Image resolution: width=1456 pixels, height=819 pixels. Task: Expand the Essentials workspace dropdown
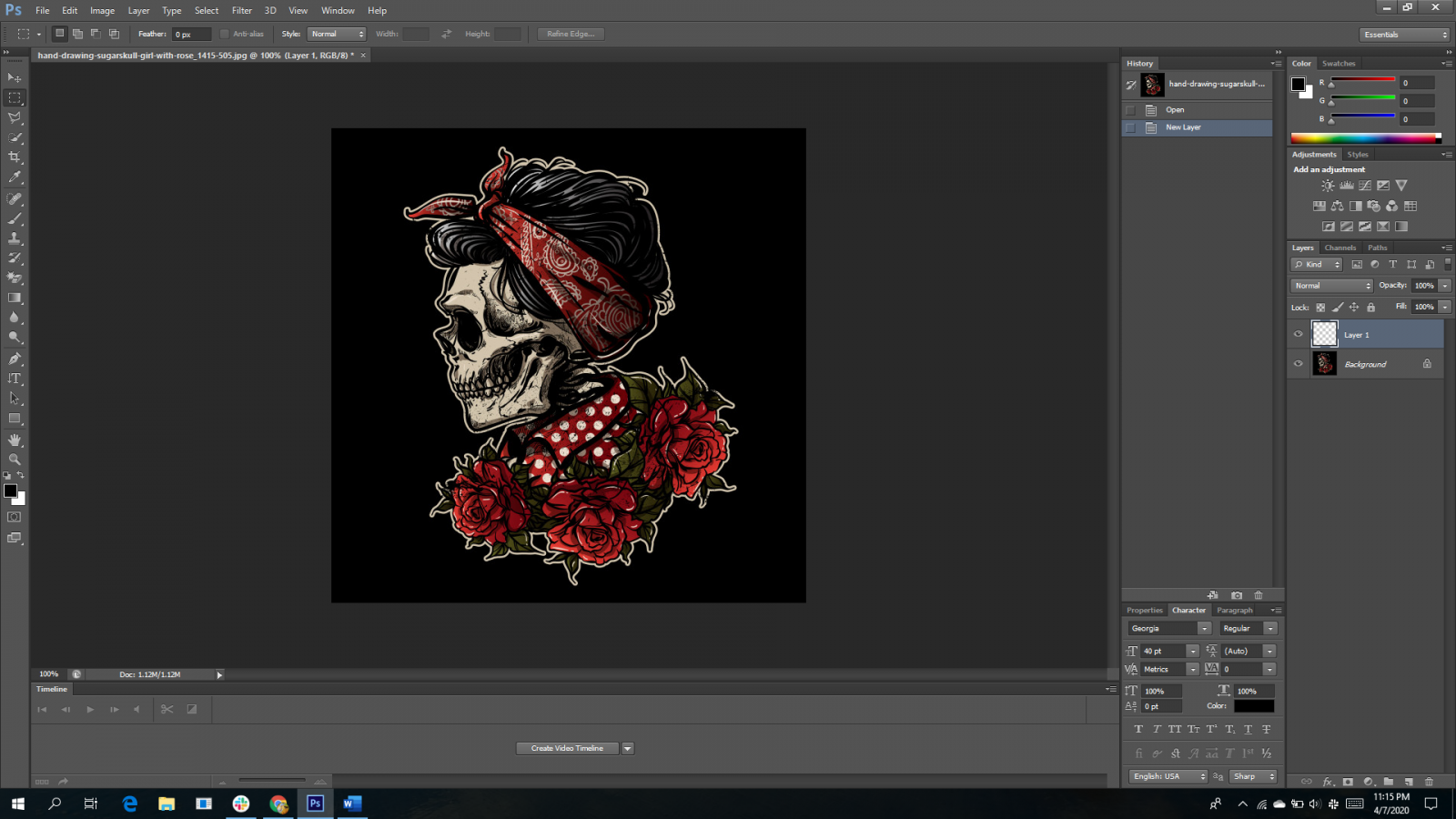[x=1405, y=35]
